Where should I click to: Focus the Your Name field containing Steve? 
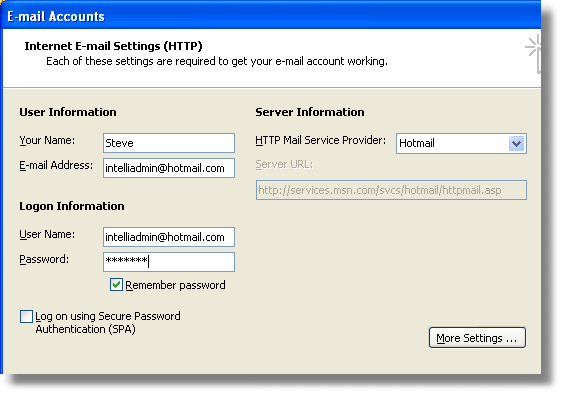tap(169, 143)
